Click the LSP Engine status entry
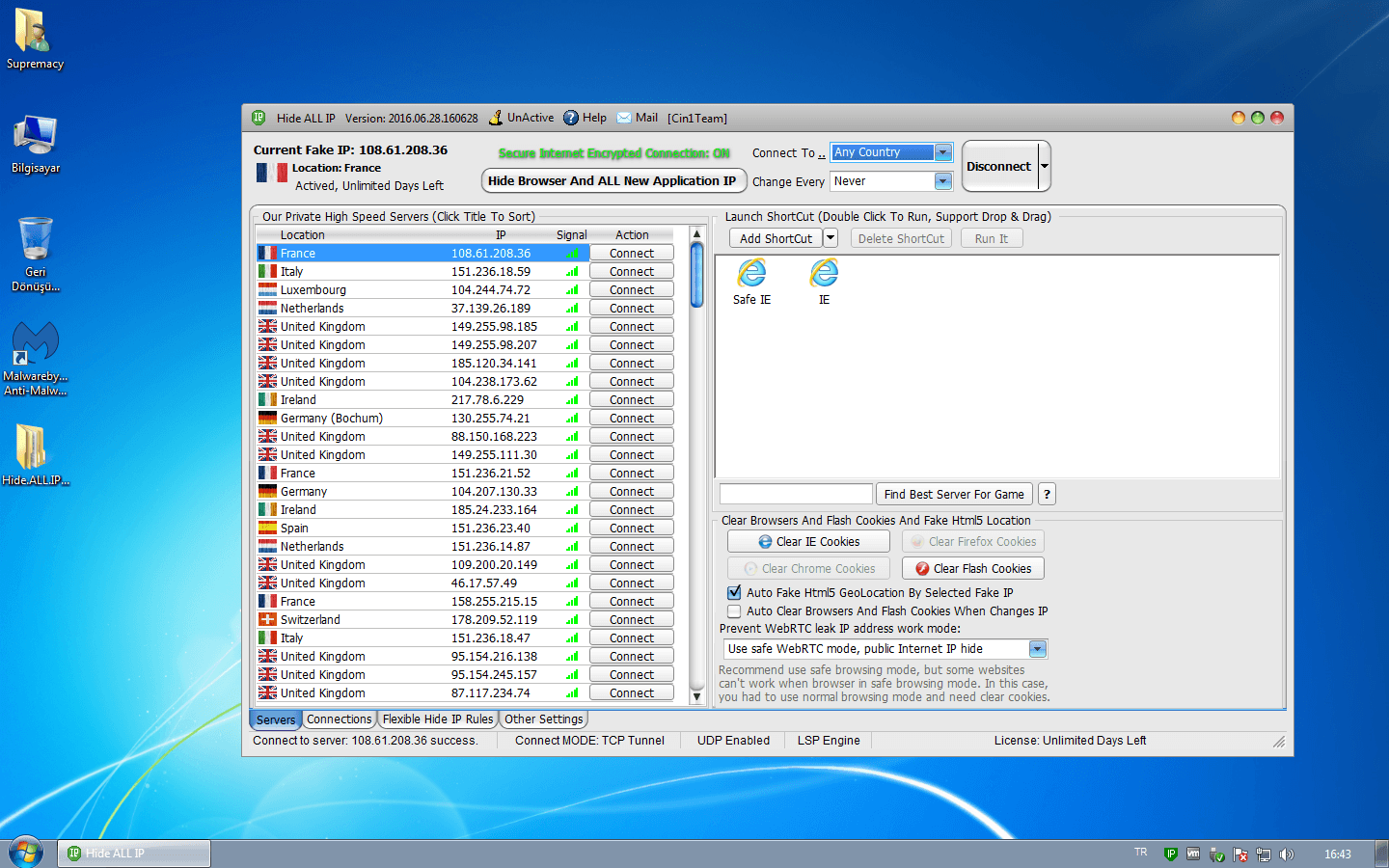Image resolution: width=1389 pixels, height=868 pixels. click(829, 741)
